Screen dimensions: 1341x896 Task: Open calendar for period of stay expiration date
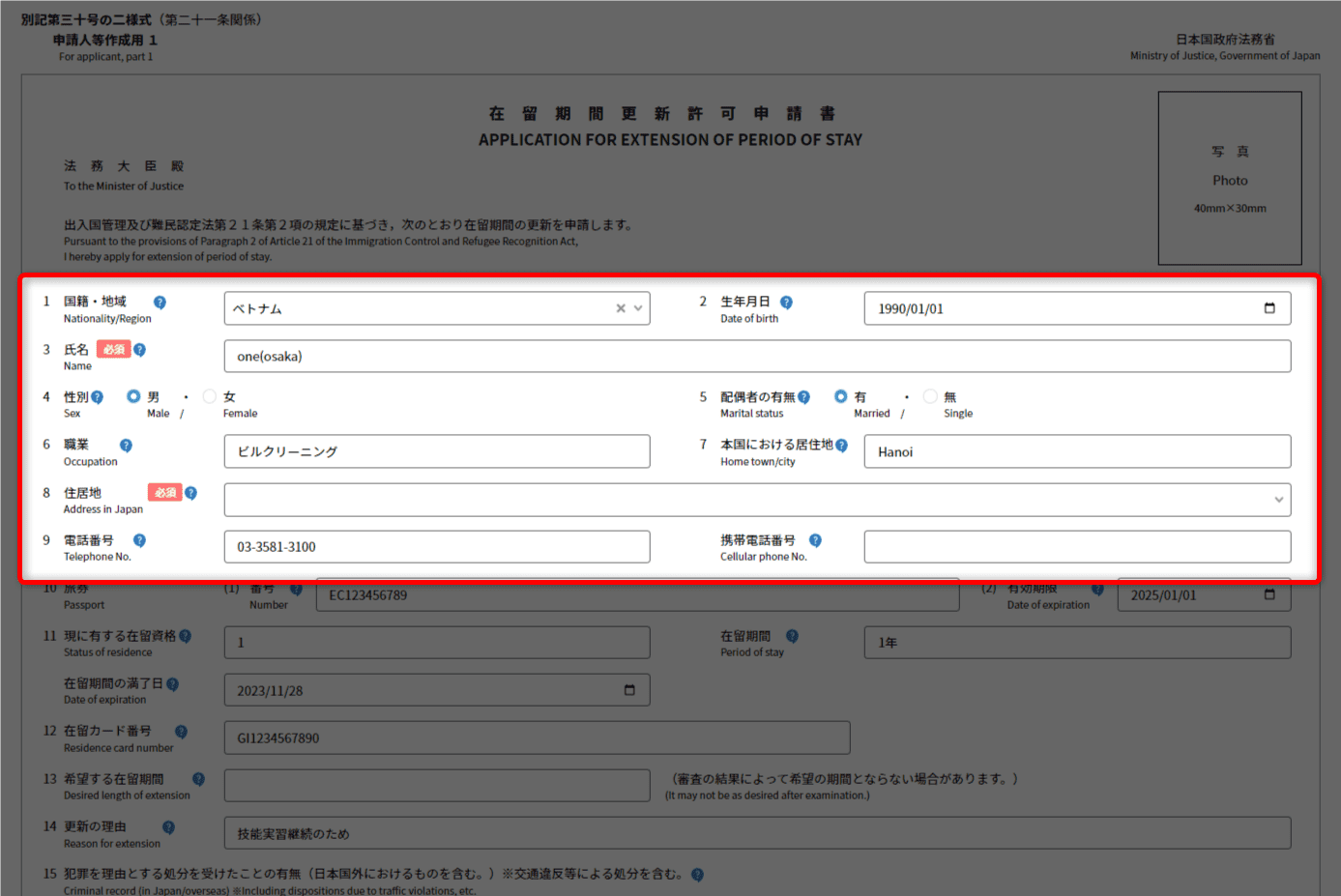point(629,690)
